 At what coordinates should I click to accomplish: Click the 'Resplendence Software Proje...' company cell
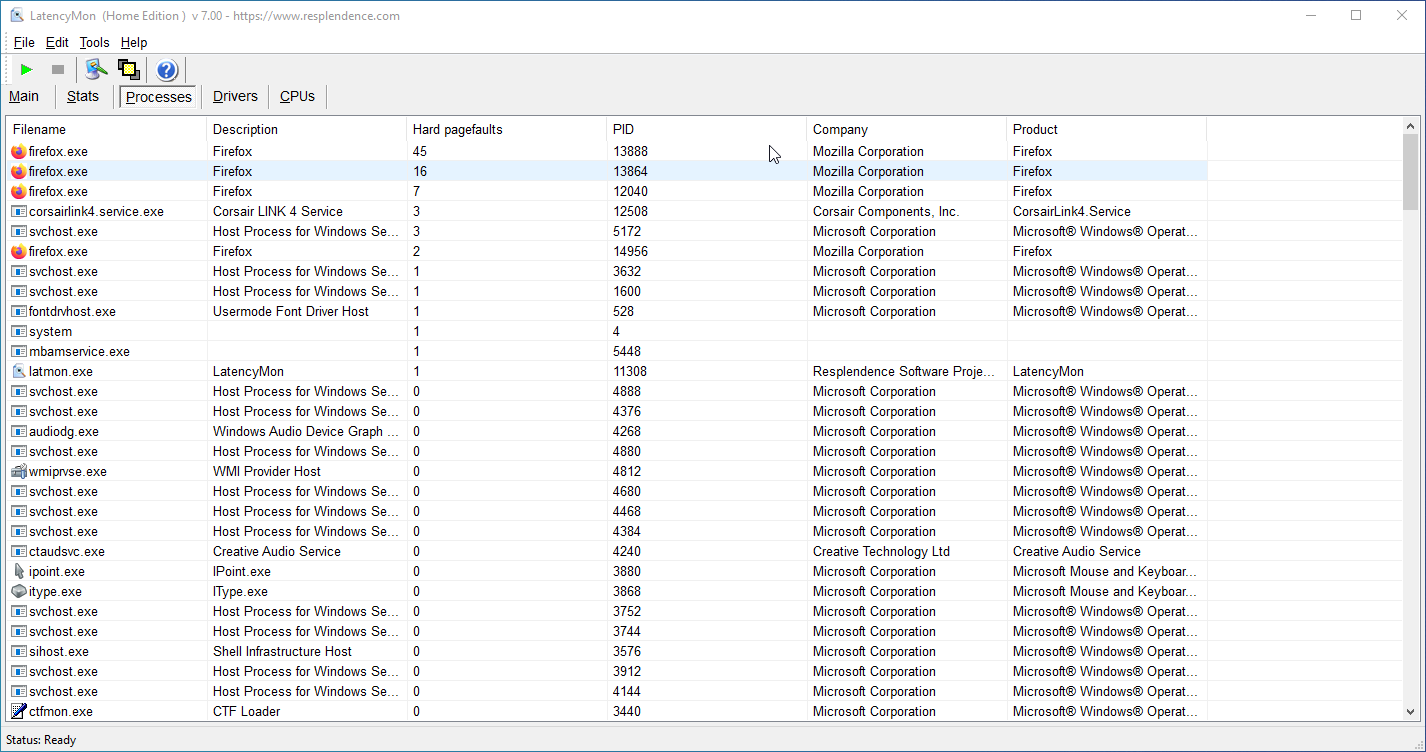(904, 372)
